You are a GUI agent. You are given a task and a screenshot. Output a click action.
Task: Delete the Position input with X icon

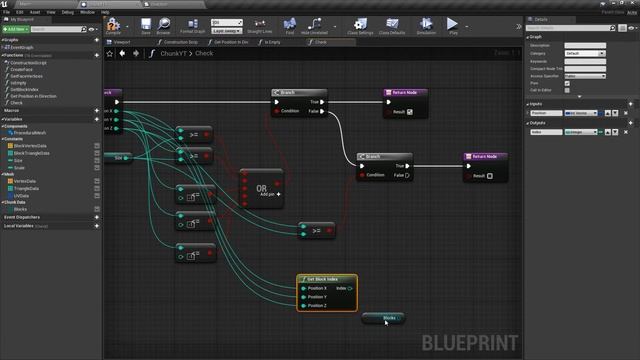coord(626,113)
